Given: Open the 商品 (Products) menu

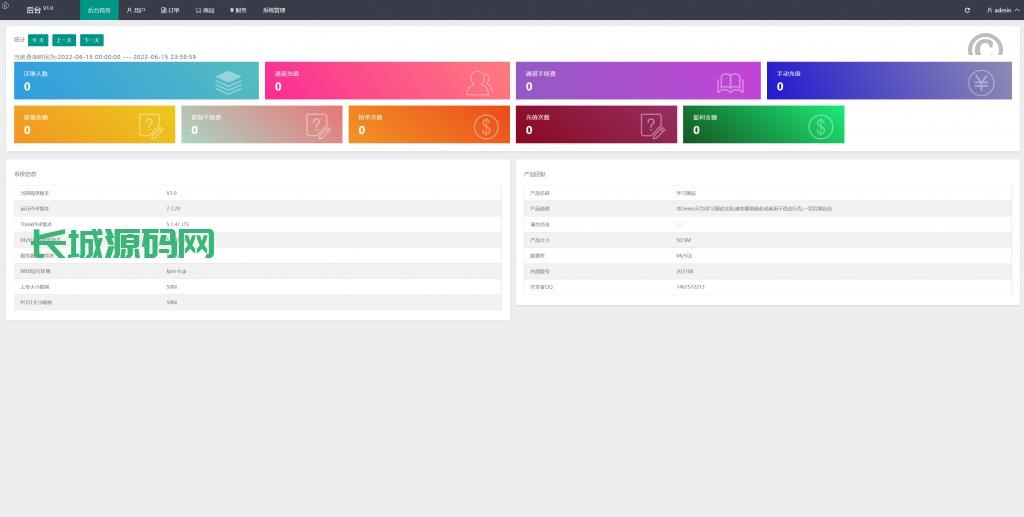Looking at the screenshot, I should coord(204,10).
